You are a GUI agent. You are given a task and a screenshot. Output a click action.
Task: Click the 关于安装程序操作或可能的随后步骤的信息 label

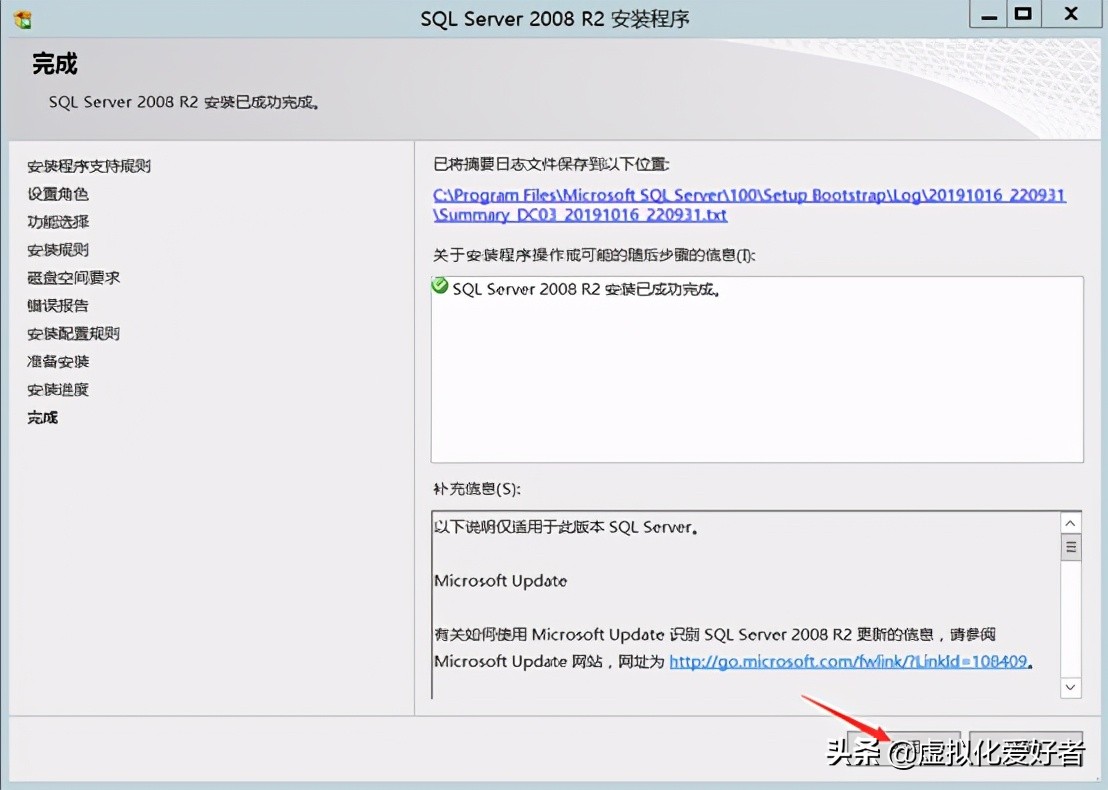[x=594, y=254]
